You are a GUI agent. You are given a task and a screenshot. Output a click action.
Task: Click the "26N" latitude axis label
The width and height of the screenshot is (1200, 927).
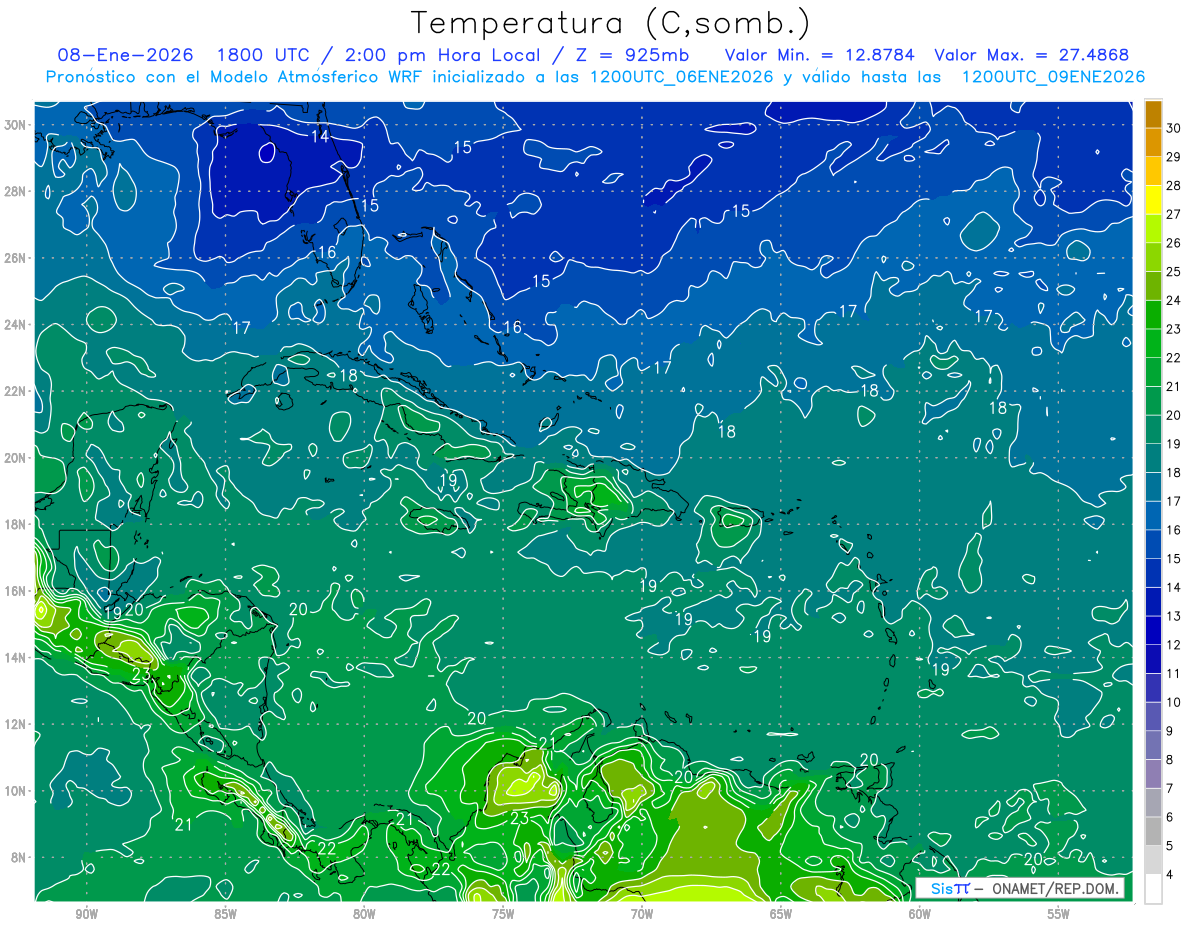tap(17, 258)
